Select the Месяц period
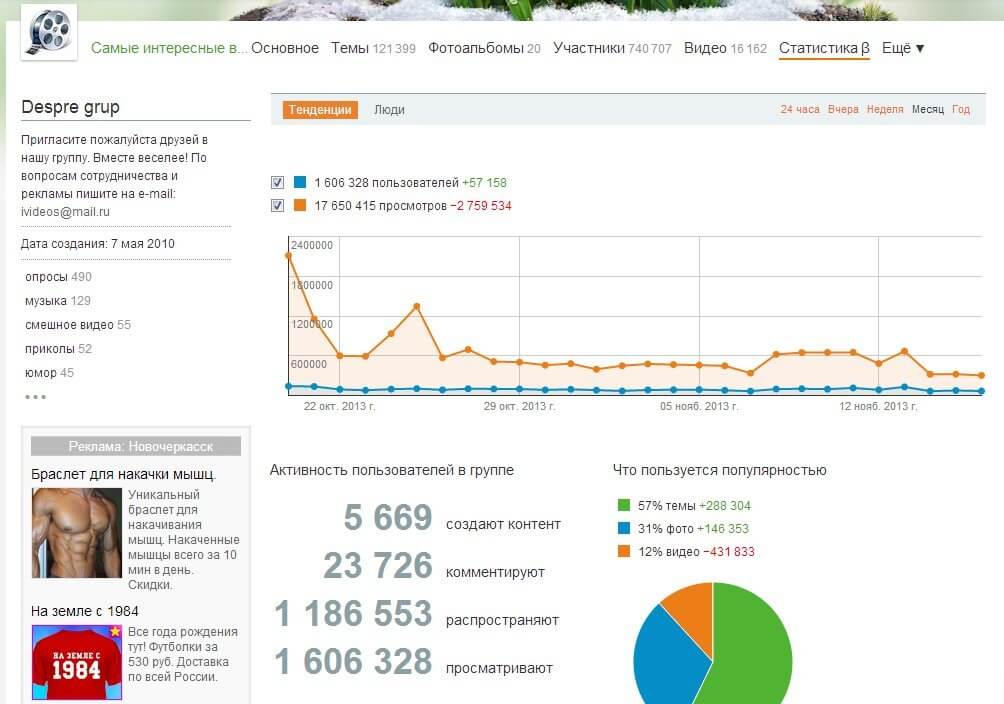The height and width of the screenshot is (704, 1004). click(928, 110)
